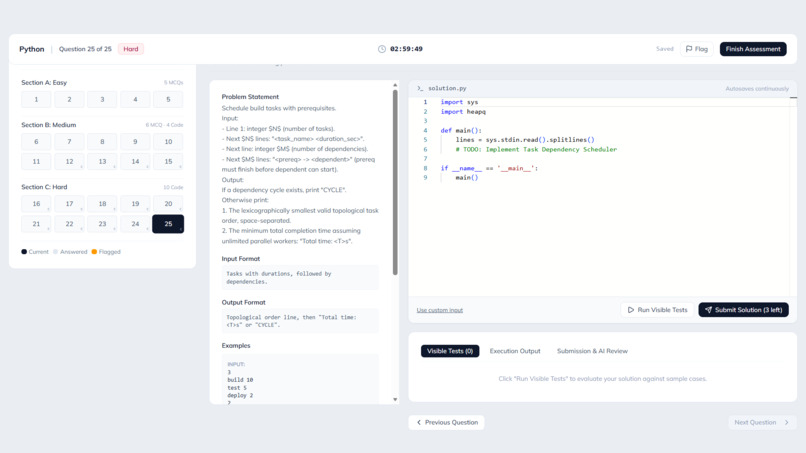Jump to question 22
806x453 pixels.
click(69, 224)
